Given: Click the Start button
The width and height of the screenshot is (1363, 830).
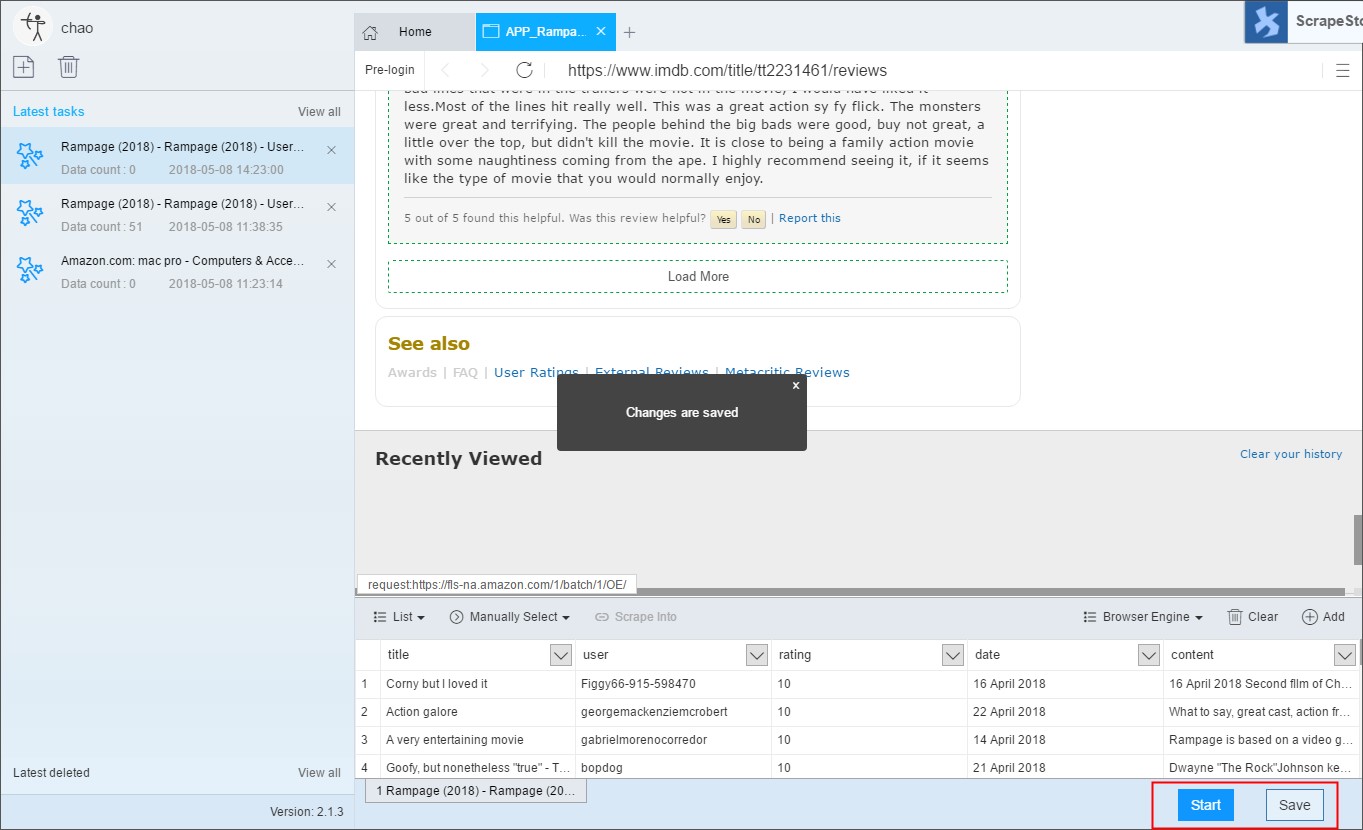Looking at the screenshot, I should click(x=1206, y=805).
